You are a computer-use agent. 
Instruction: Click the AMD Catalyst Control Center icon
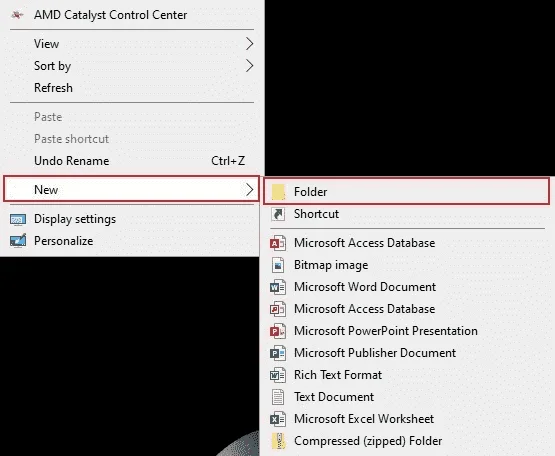tap(17, 15)
